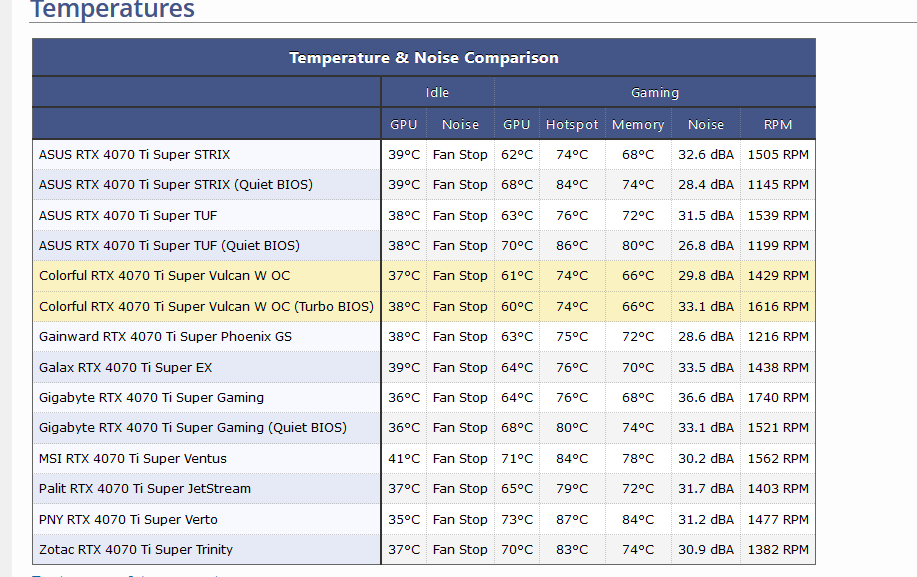Click the Hotspot column header
The width and height of the screenshot is (917, 577).
572,125
